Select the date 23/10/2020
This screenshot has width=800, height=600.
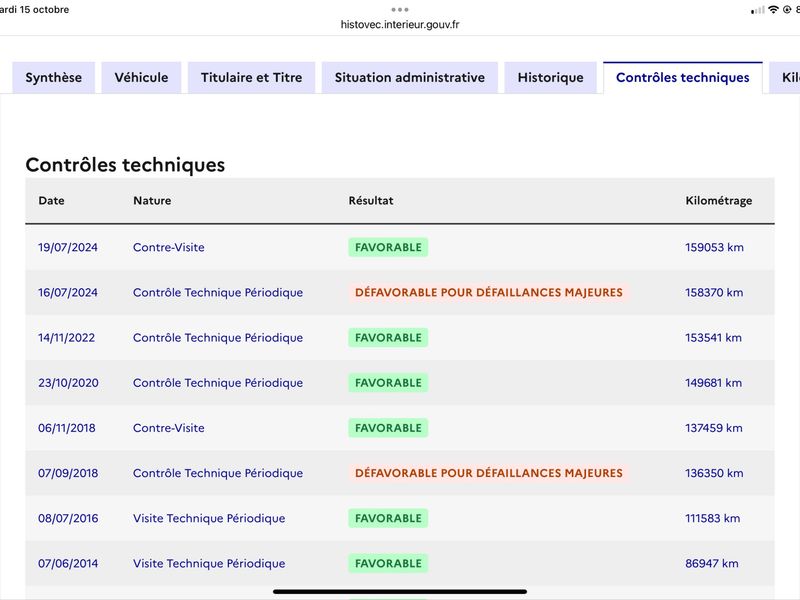[x=68, y=383]
